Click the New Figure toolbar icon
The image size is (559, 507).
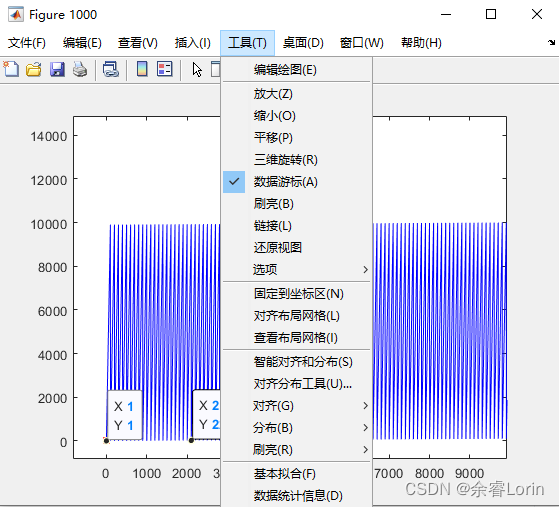point(11,69)
